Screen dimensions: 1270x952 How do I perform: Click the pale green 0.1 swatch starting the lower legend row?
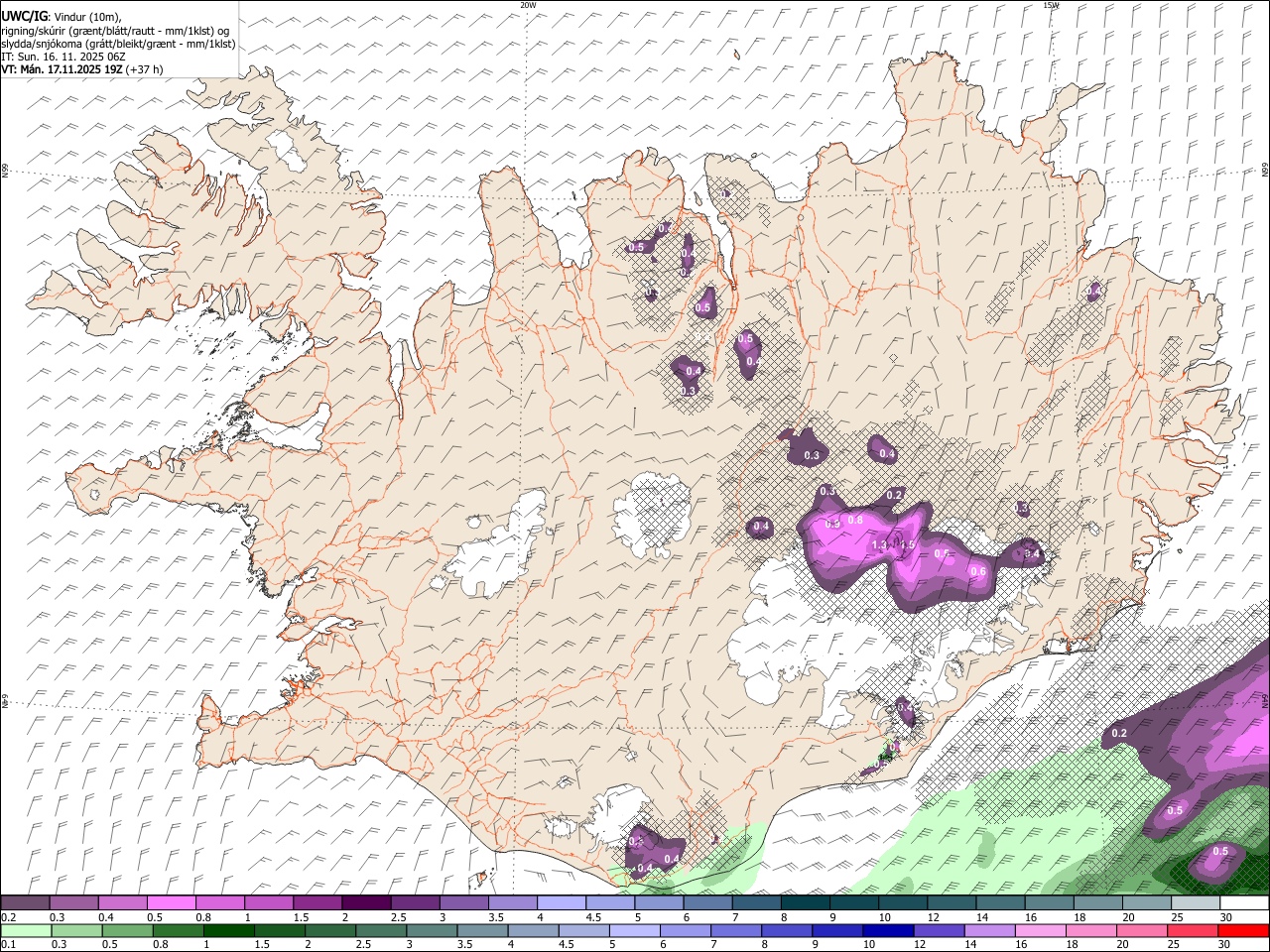(26, 930)
